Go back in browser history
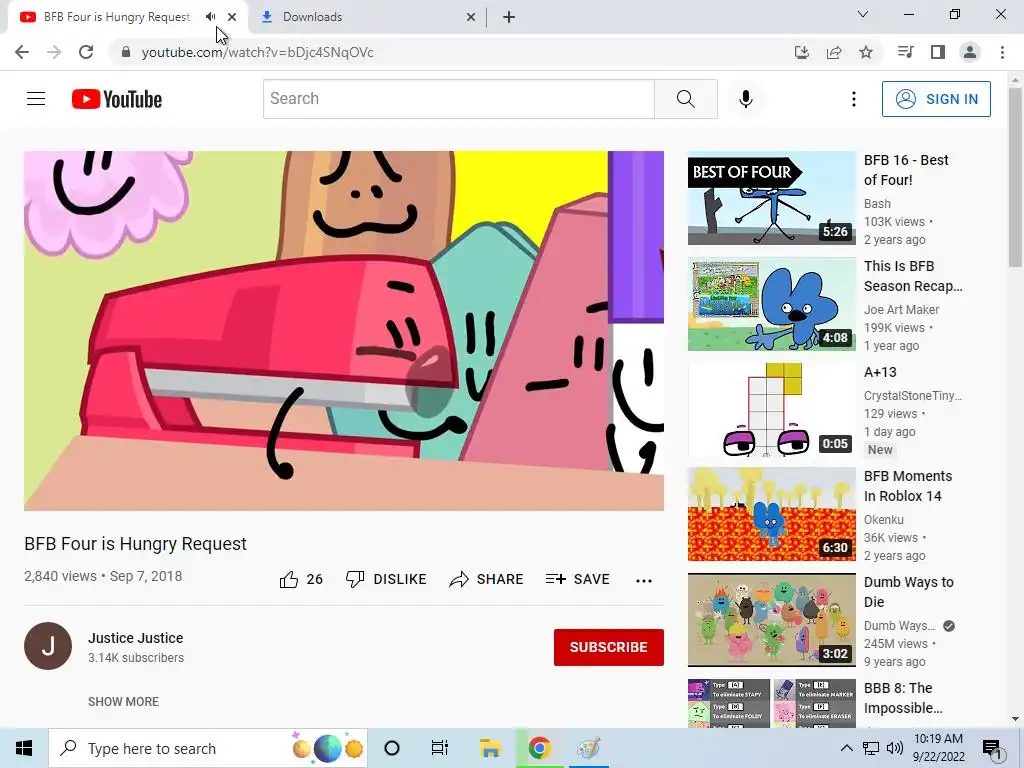 [22, 52]
